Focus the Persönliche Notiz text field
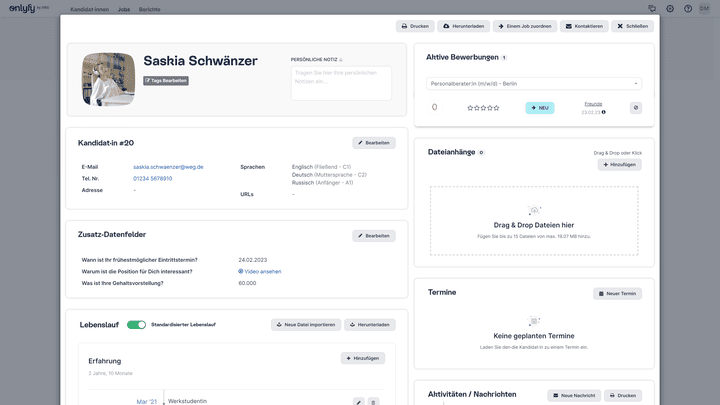The height and width of the screenshot is (405, 720). point(341,83)
